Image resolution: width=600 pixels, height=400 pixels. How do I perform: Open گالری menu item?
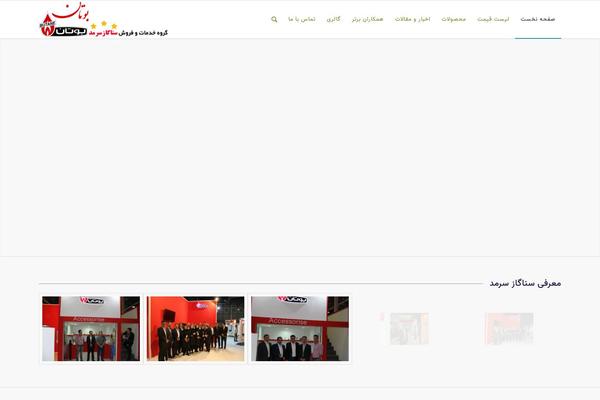pos(333,19)
